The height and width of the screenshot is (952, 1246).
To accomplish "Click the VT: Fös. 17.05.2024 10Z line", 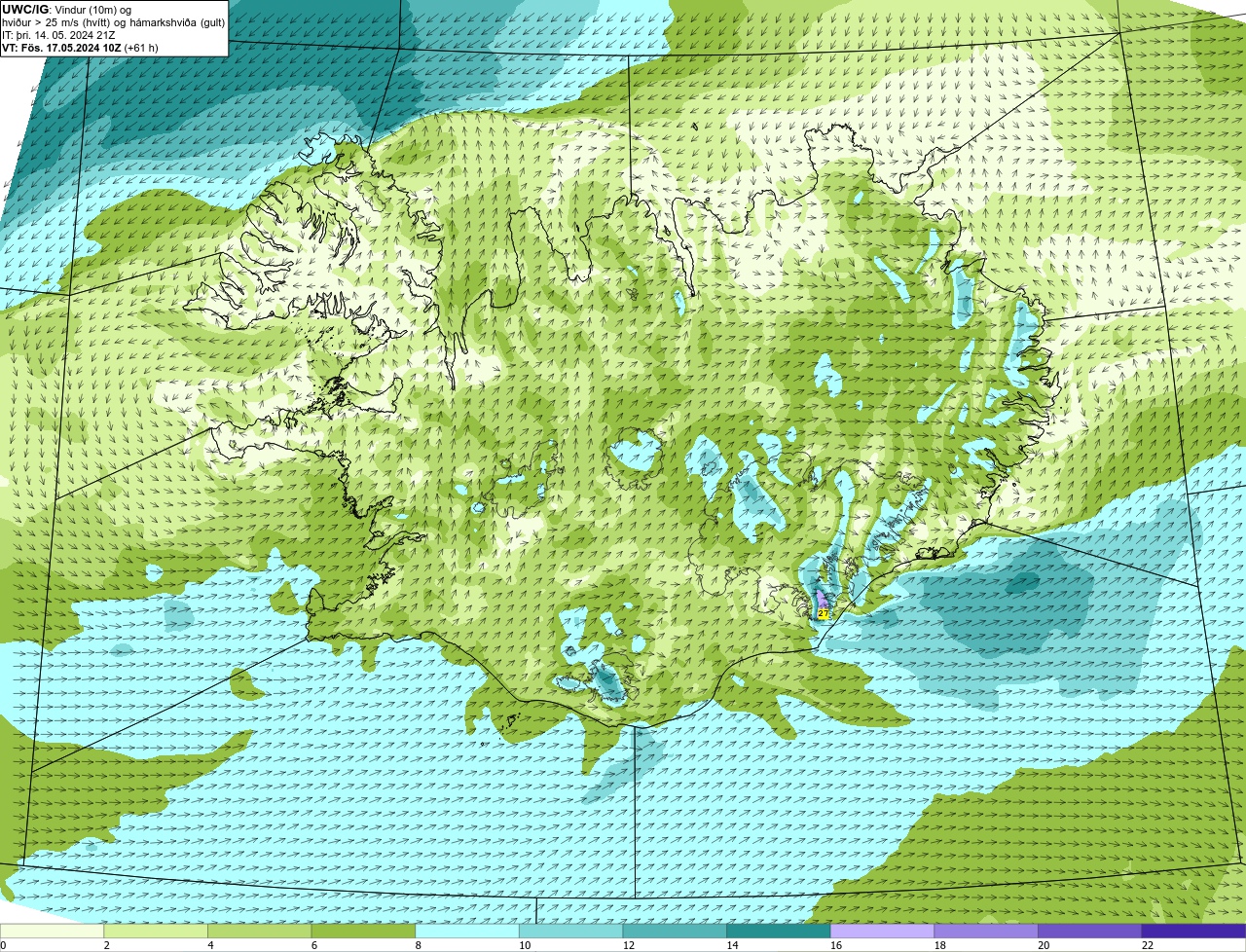I will [80, 48].
